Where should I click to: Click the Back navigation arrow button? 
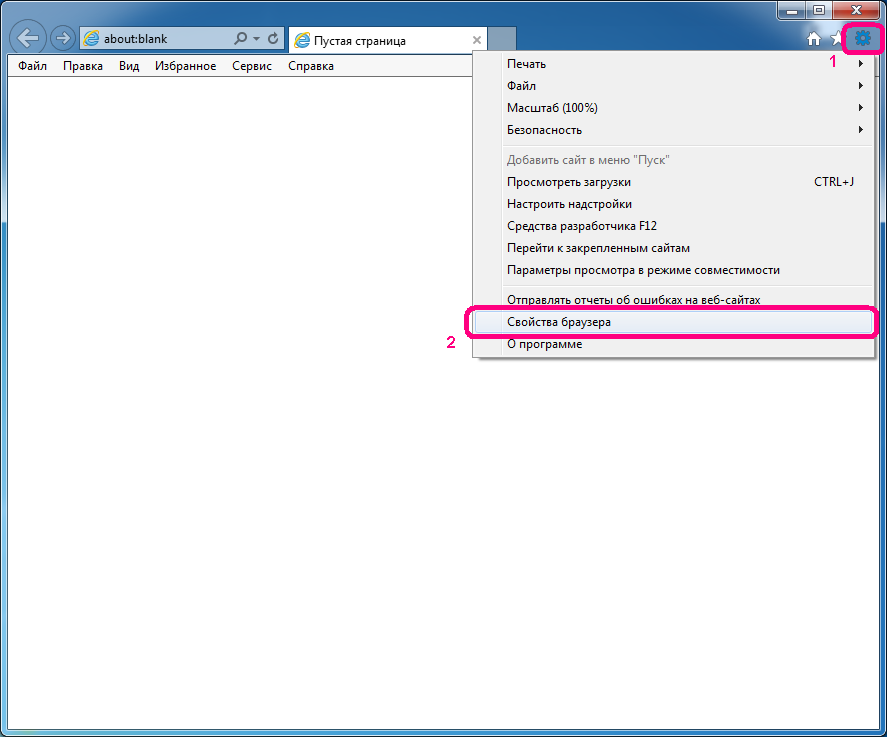click(x=29, y=39)
